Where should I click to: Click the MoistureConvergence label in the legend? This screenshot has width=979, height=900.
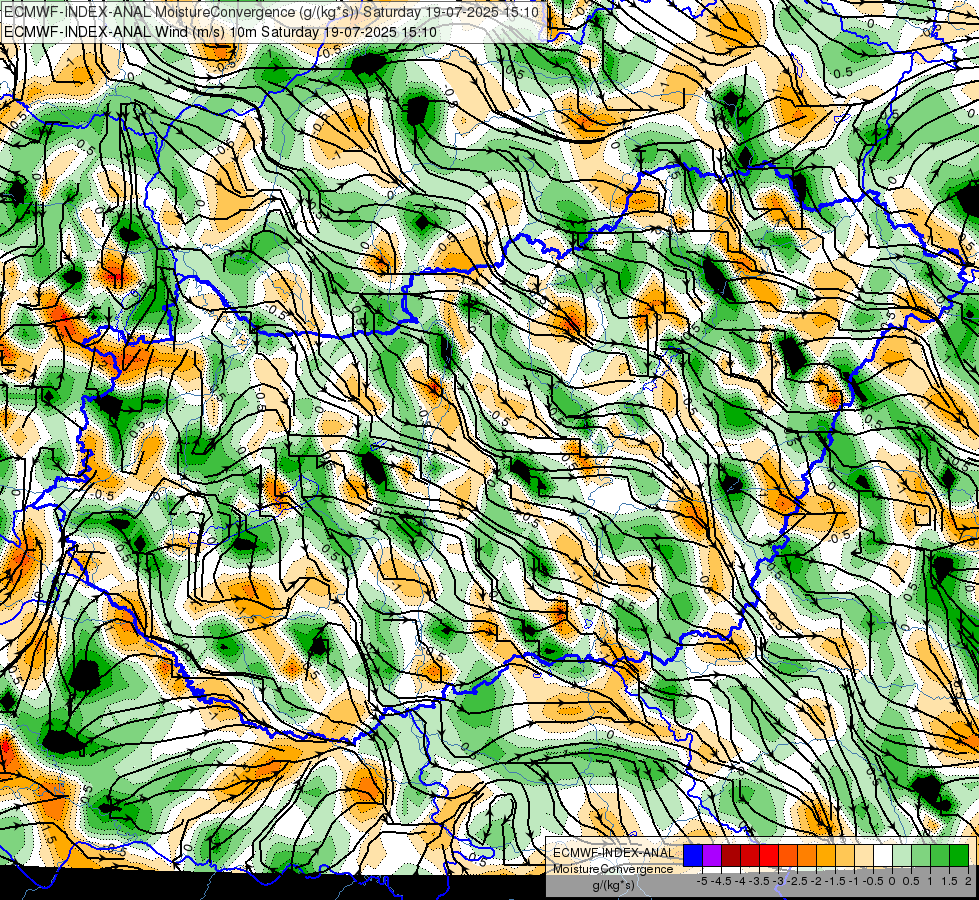[613, 869]
